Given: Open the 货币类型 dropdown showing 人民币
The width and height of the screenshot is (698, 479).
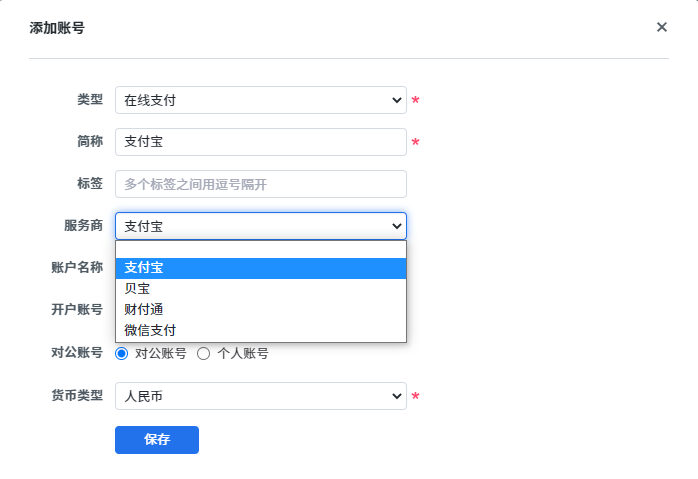Looking at the screenshot, I should pos(260,396).
